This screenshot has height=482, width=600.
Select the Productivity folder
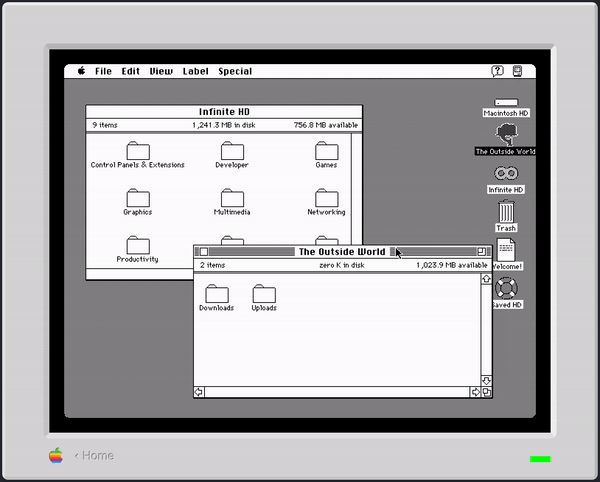[x=138, y=245]
